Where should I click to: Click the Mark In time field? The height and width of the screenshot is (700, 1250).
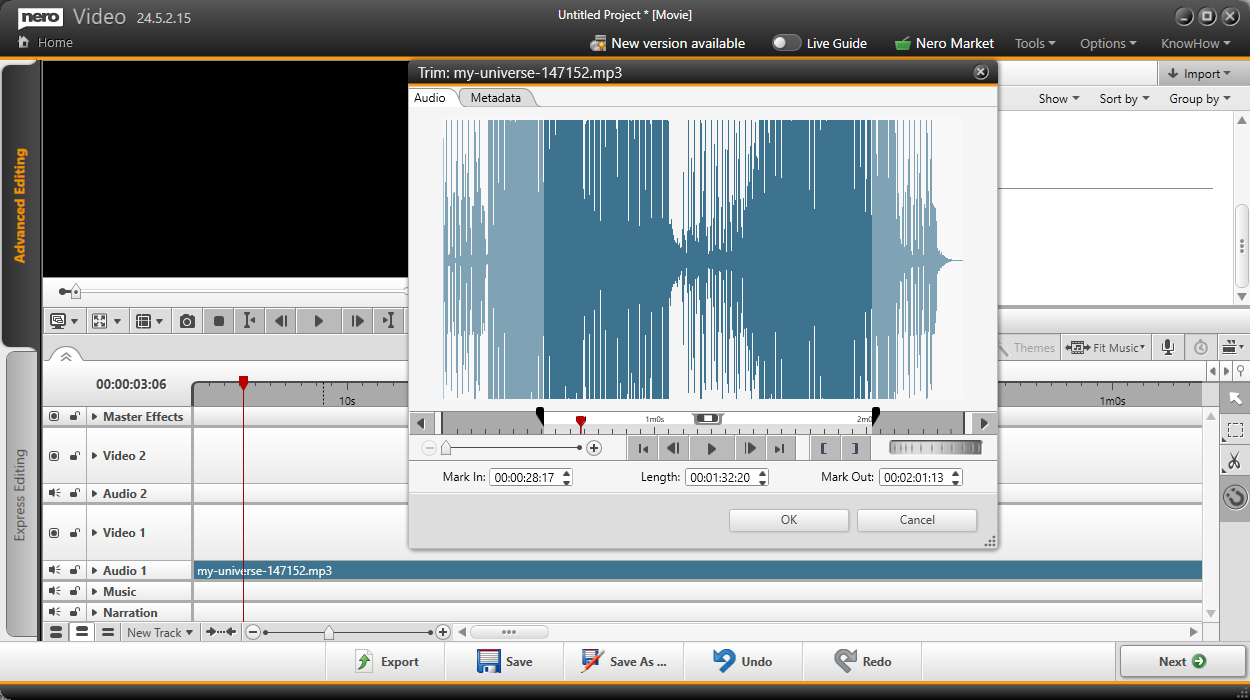click(524, 477)
